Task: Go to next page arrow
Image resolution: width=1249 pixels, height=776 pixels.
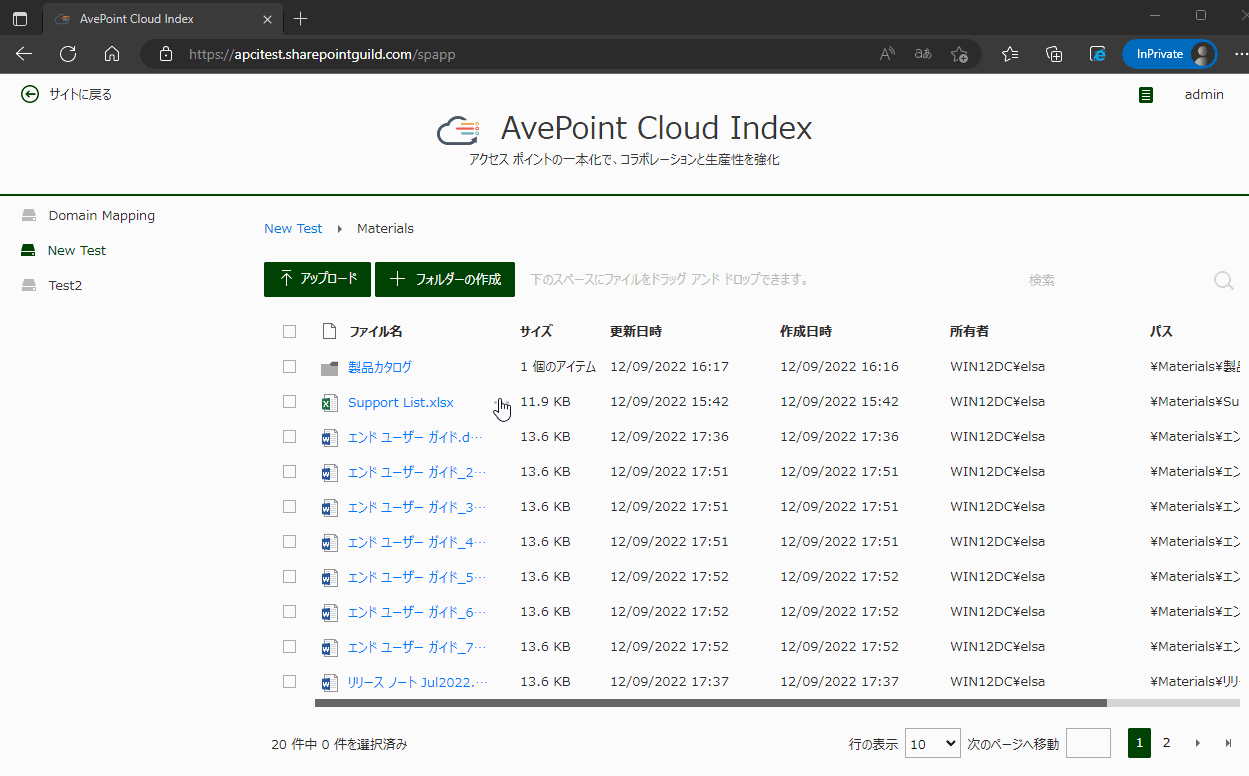Action: point(1197,743)
